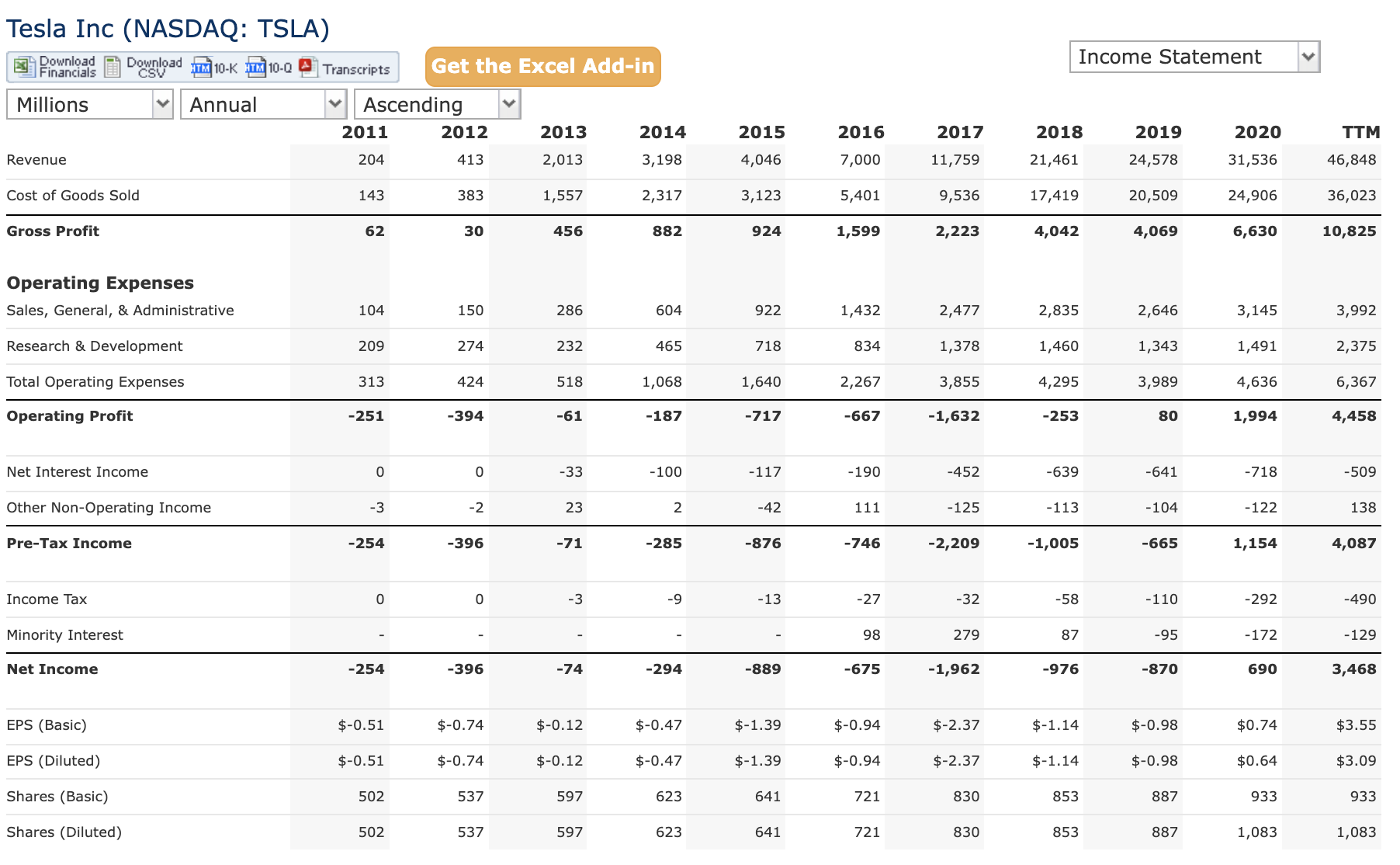Click TTM basic EPS value $3.55
Image resolution: width=1400 pixels, height=865 pixels.
(1357, 725)
